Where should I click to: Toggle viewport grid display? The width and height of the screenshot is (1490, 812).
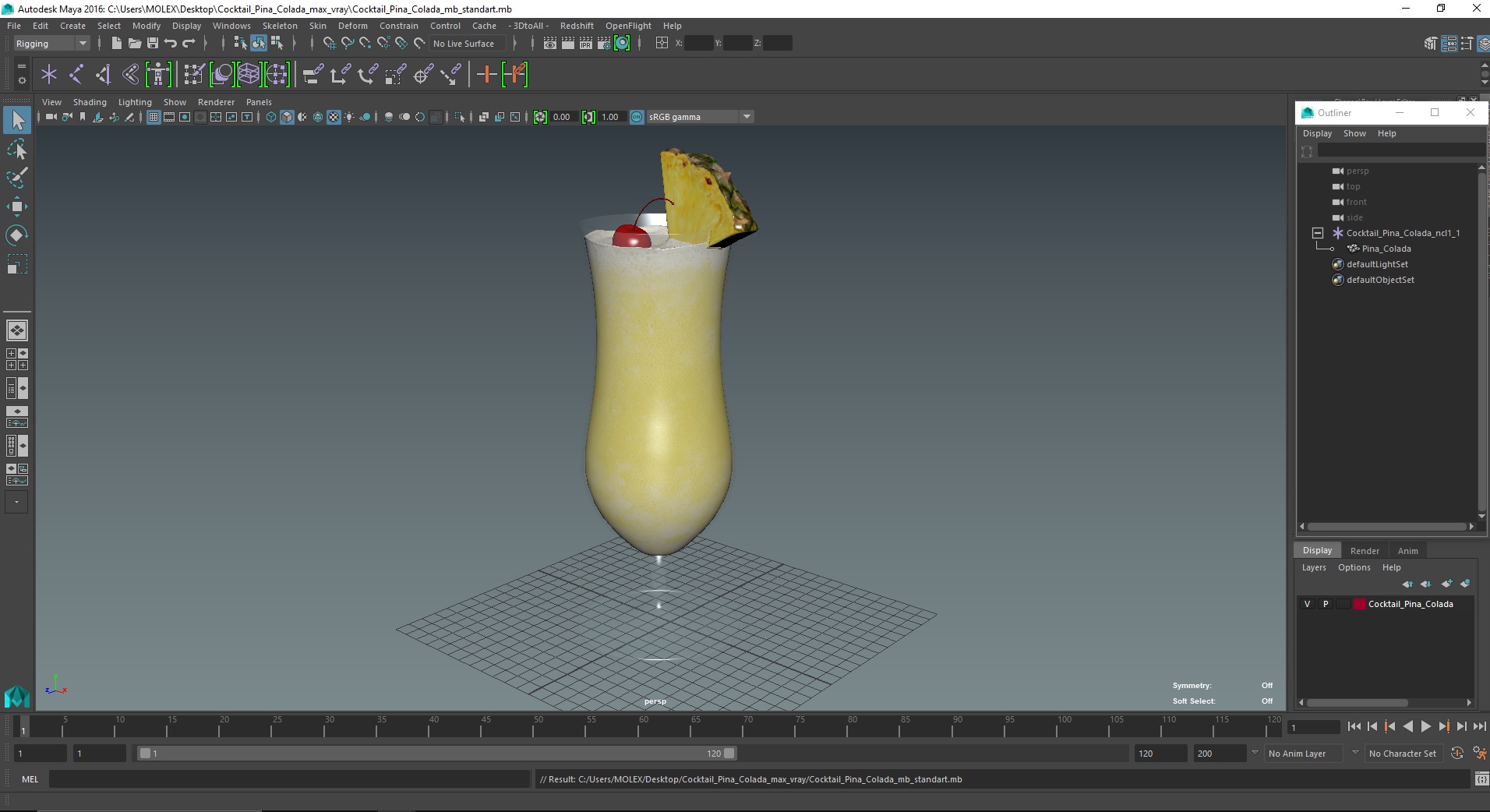154,117
